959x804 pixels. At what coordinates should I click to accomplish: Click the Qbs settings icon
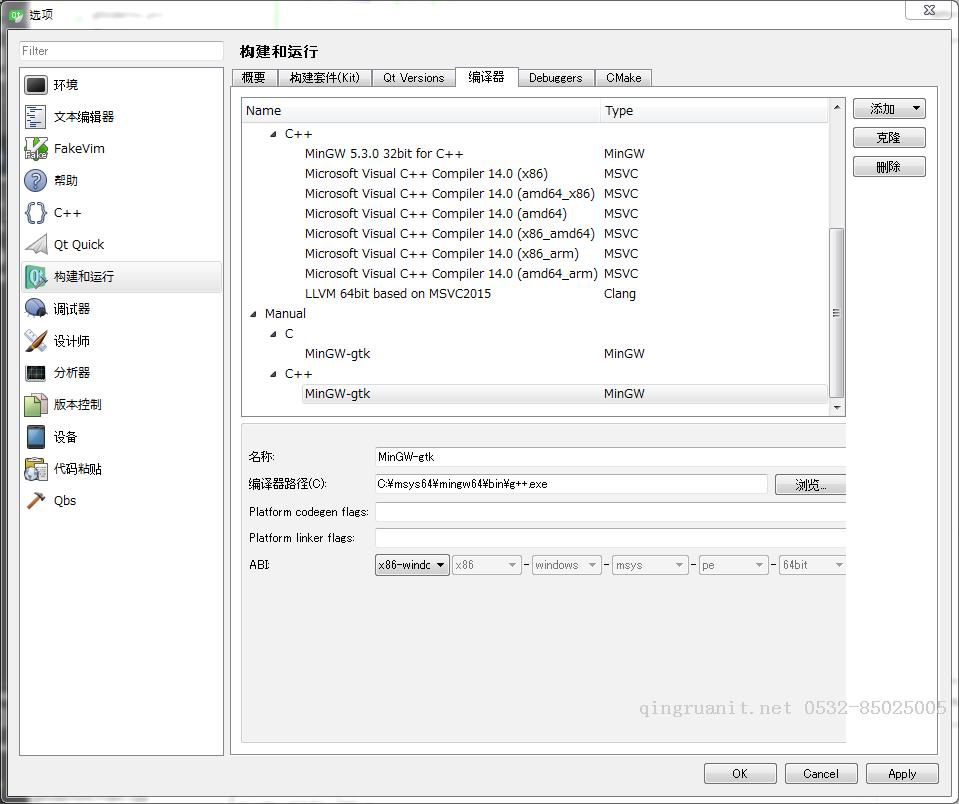click(x=37, y=500)
